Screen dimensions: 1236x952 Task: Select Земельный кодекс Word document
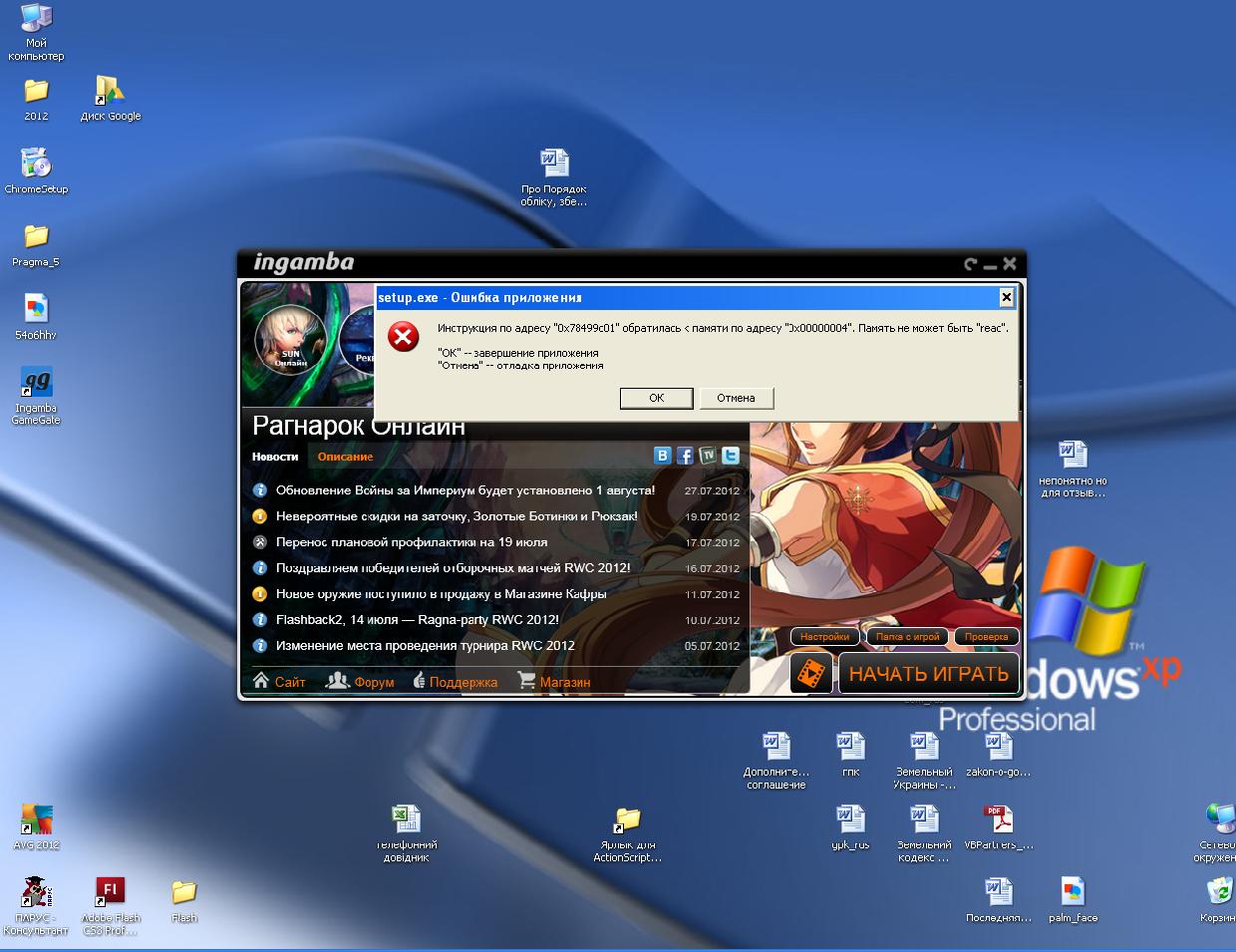pyautogui.click(x=924, y=833)
